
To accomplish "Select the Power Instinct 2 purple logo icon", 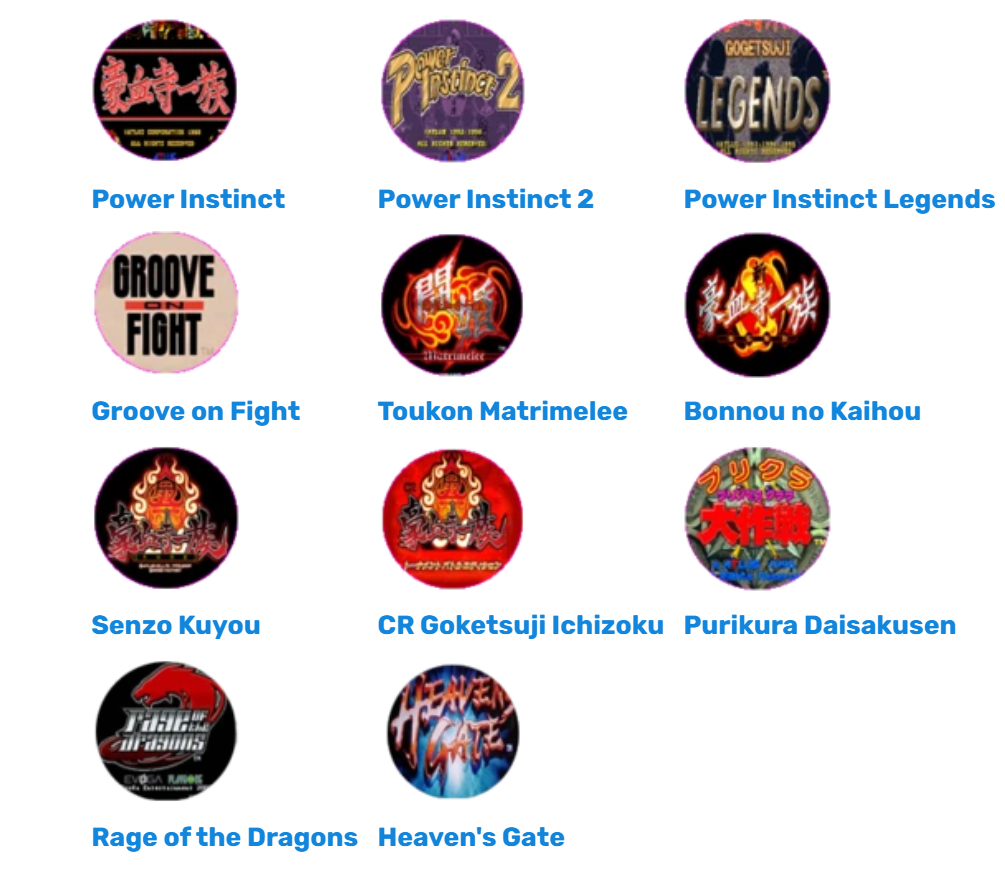I will point(453,90).
